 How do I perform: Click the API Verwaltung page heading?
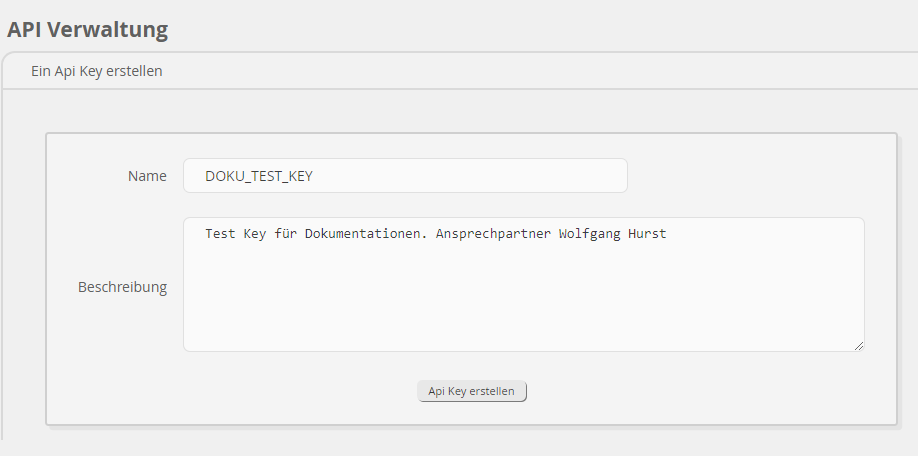87,29
